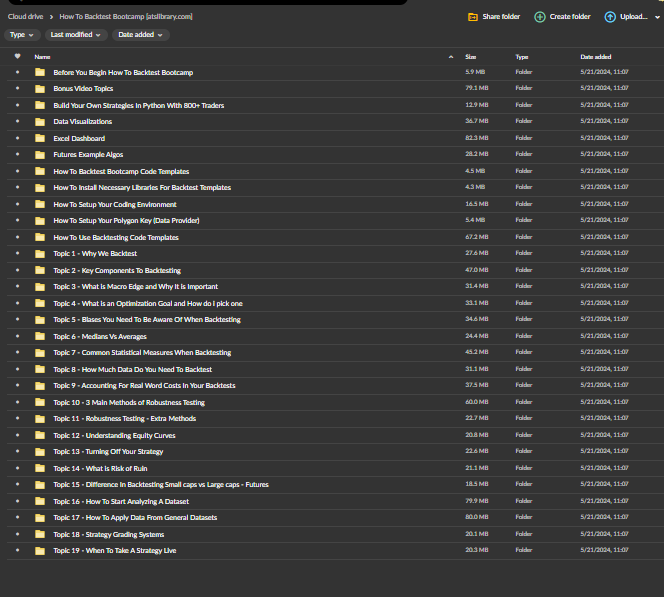
Task: Sort by the Name column header
Action: coord(42,57)
